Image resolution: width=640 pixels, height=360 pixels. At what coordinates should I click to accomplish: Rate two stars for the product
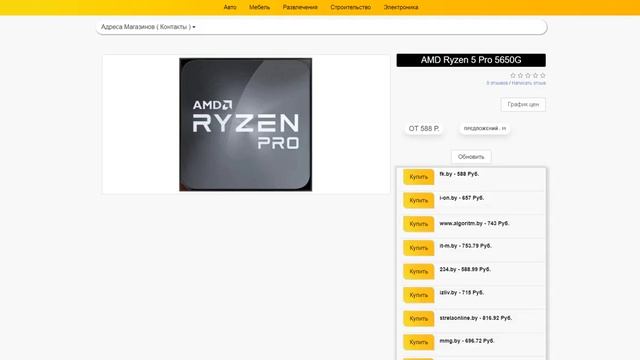520,76
